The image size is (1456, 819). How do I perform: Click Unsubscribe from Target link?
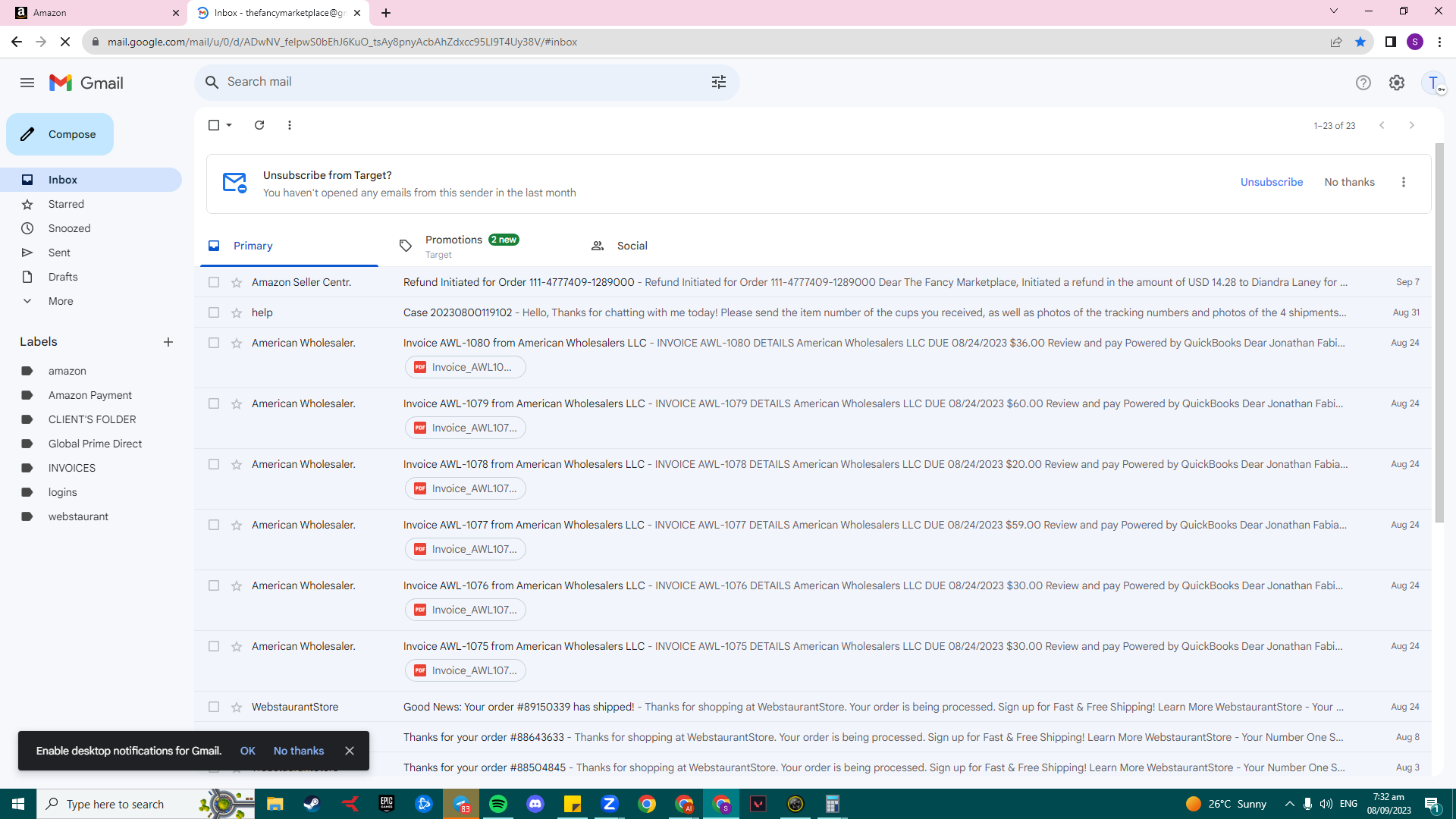point(1272,182)
